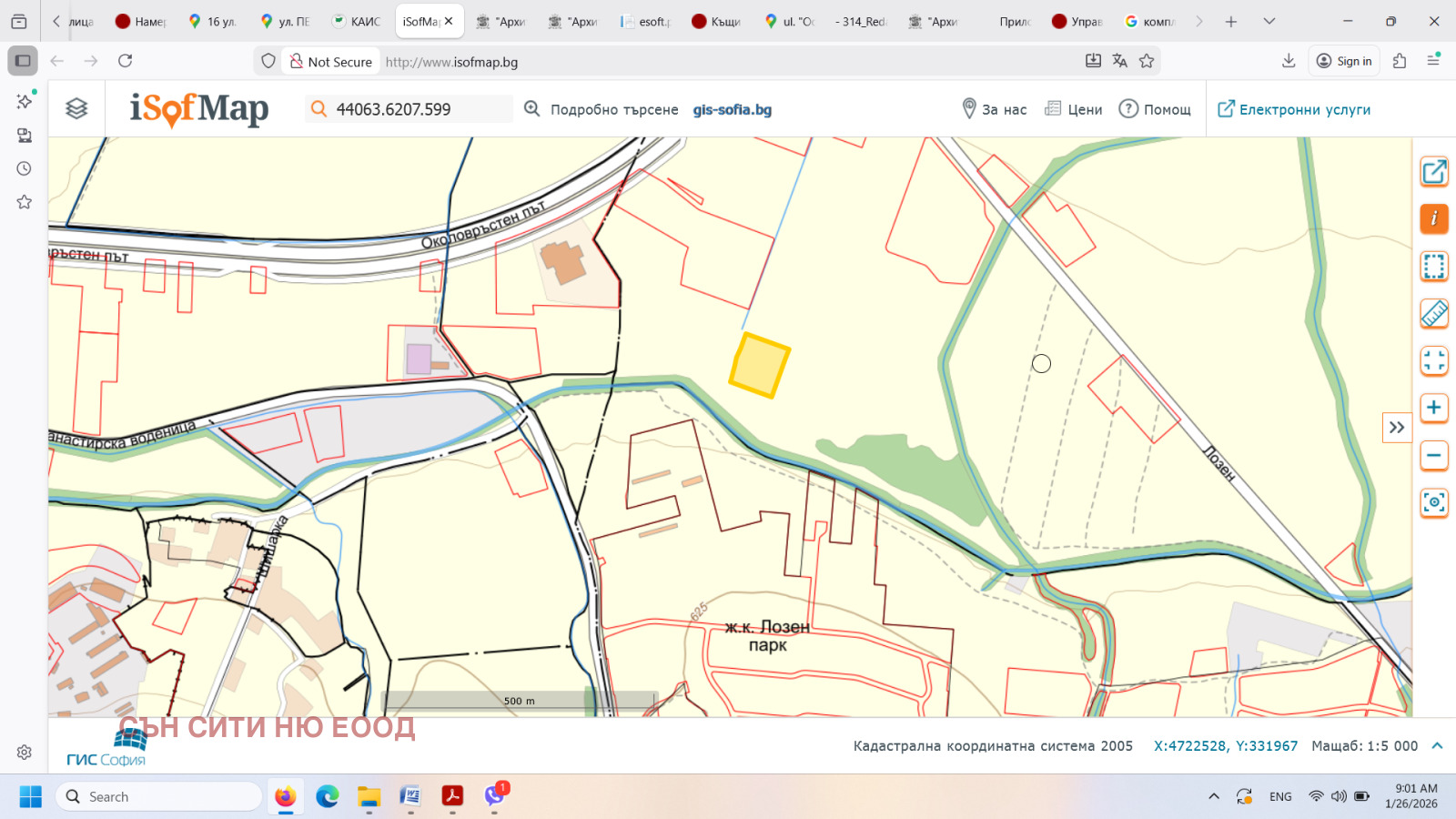Toggle favorite star in address bar
This screenshot has width=1456, height=819.
(x=1148, y=61)
